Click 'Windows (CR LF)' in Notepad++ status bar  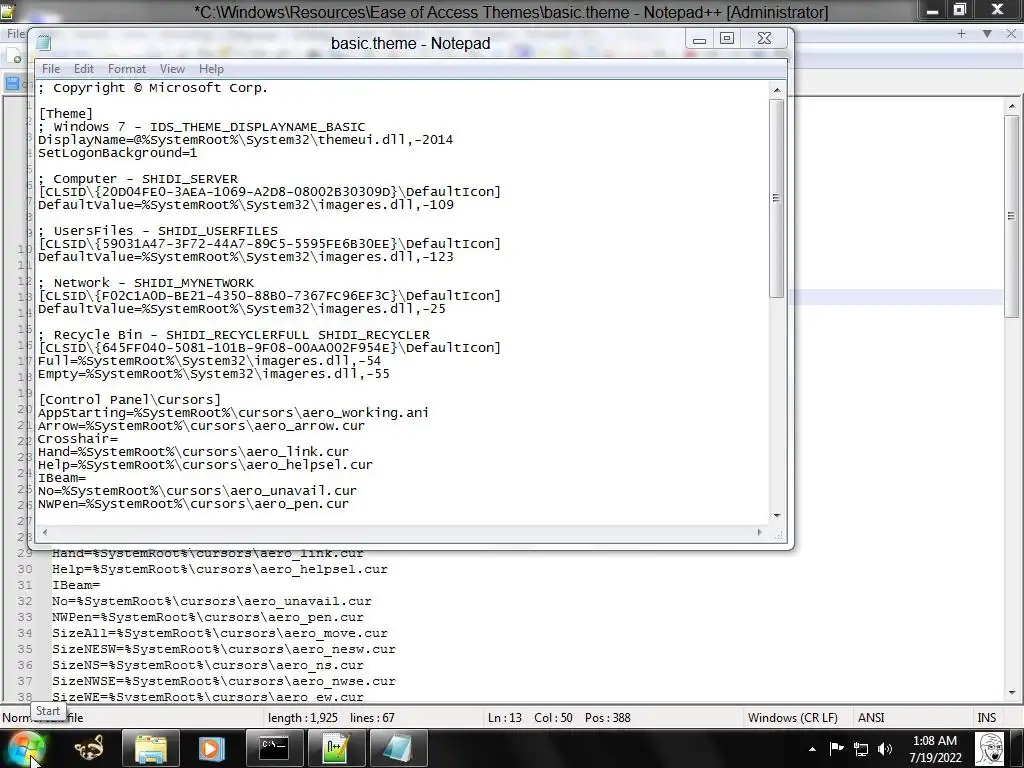tap(792, 718)
